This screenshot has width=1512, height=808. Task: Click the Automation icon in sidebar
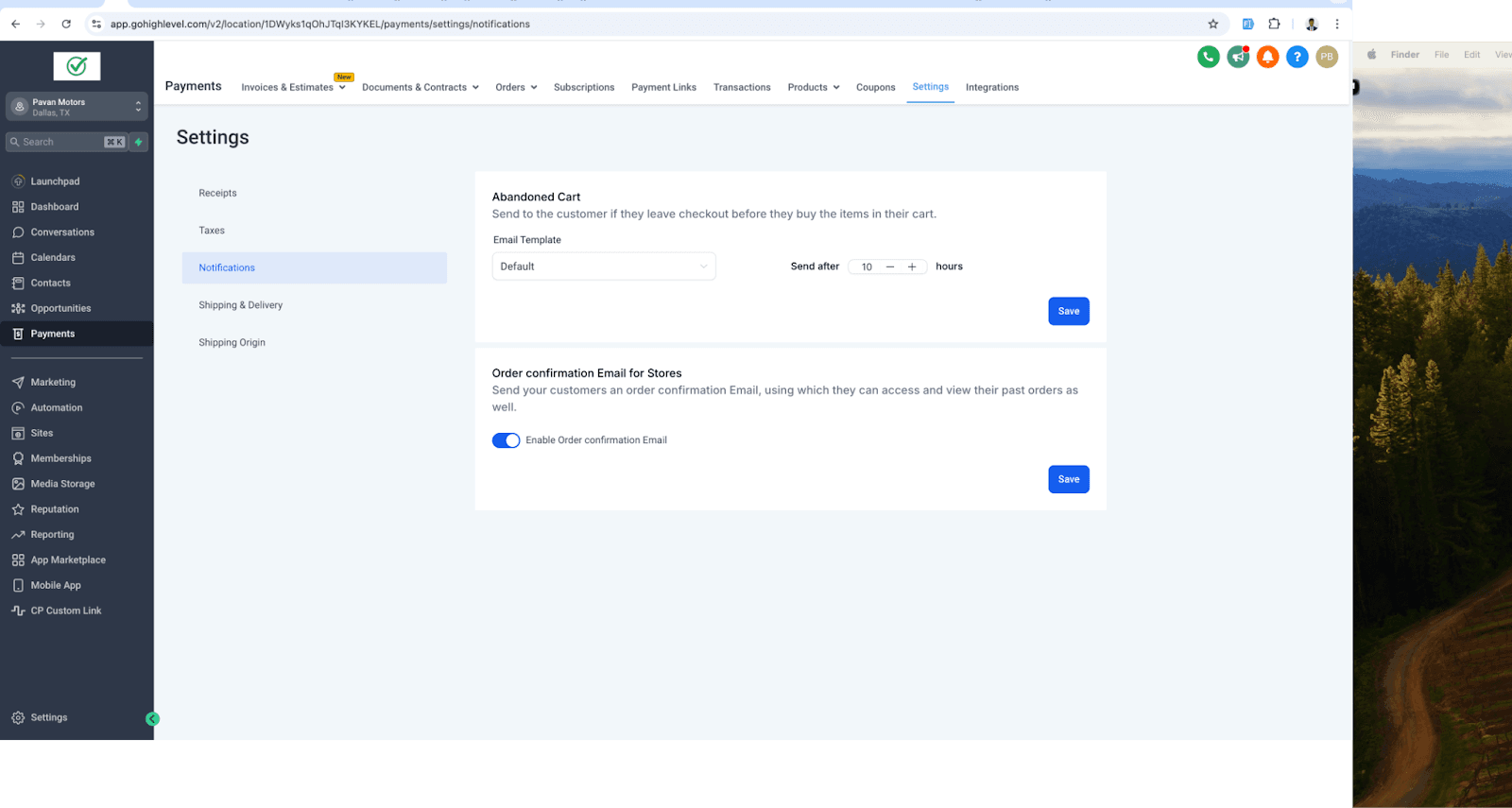(x=18, y=408)
